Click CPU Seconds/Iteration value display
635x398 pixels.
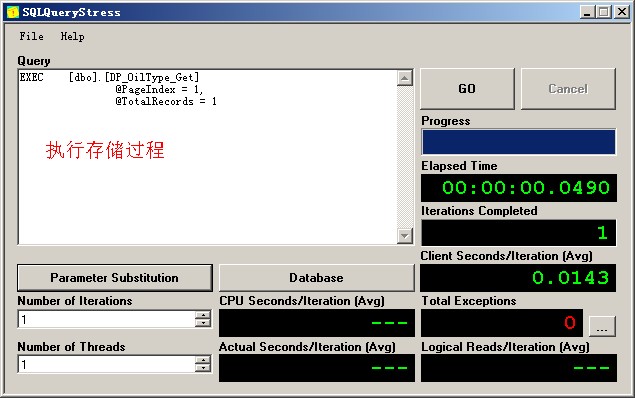317,323
